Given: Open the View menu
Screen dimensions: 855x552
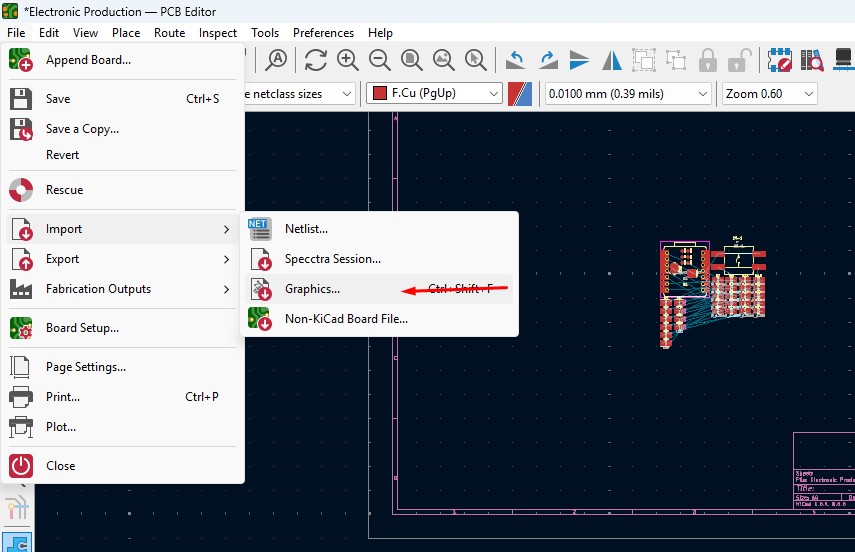Looking at the screenshot, I should pyautogui.click(x=85, y=33).
